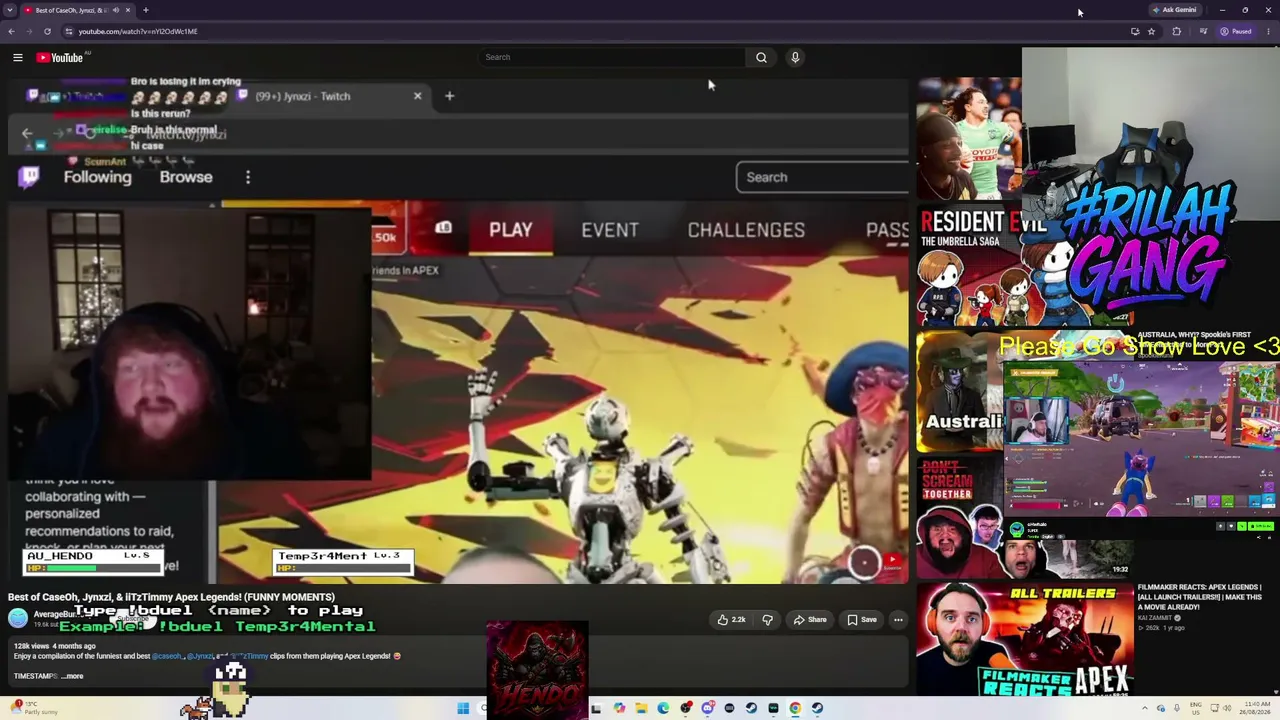The height and width of the screenshot is (720, 1280).
Task: Open Microsoft Edge from the taskbar
Action: pyautogui.click(x=663, y=709)
